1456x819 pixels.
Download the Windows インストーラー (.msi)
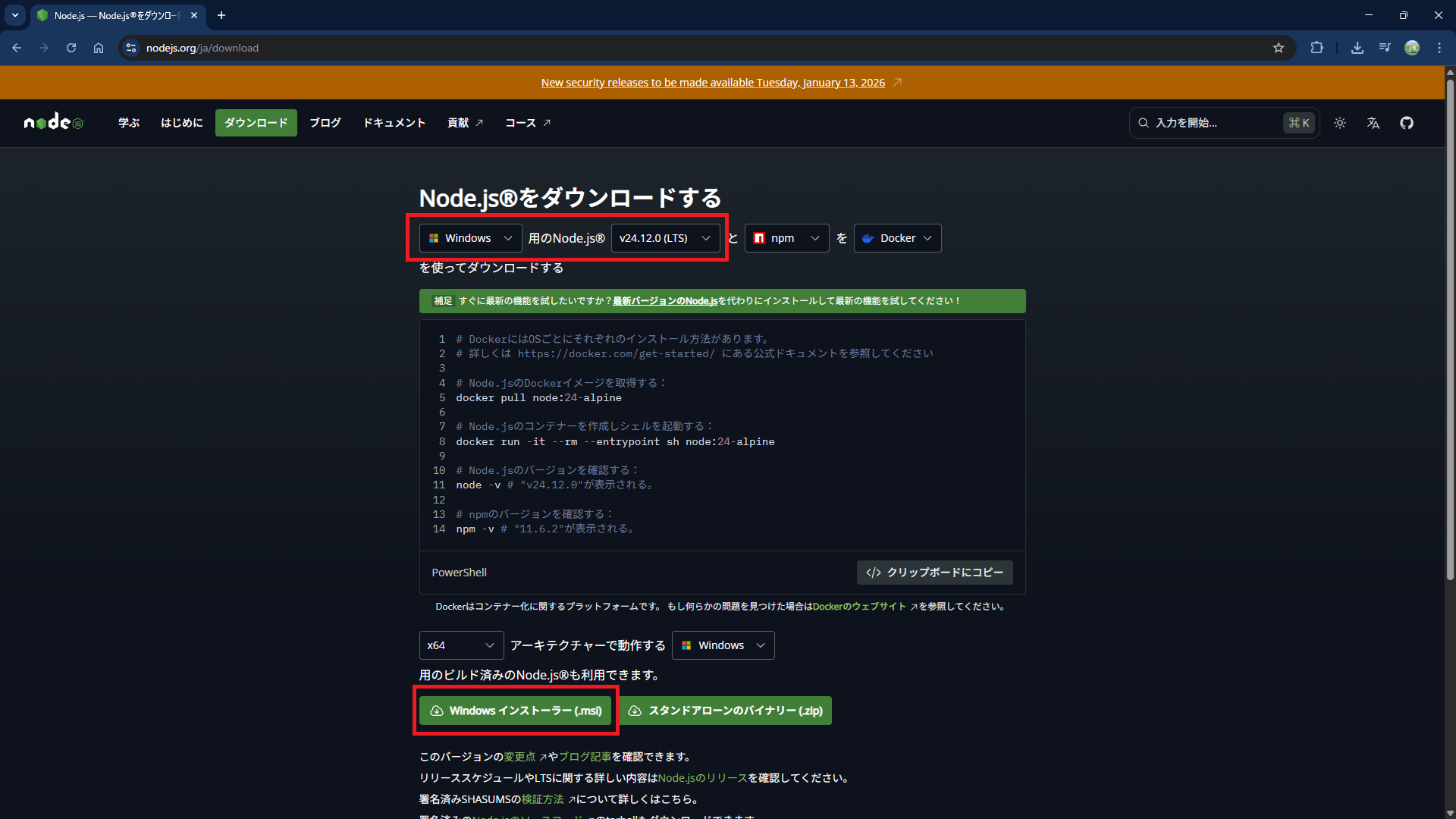click(x=516, y=710)
